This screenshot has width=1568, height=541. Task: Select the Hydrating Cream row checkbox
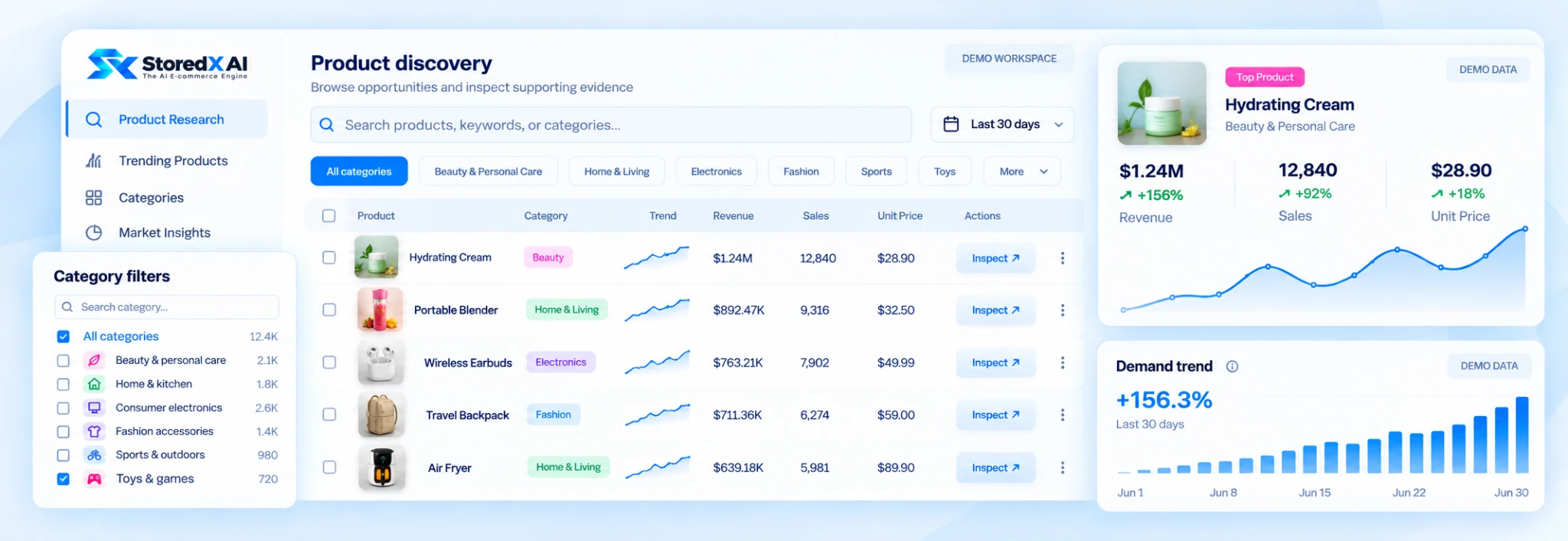point(329,257)
